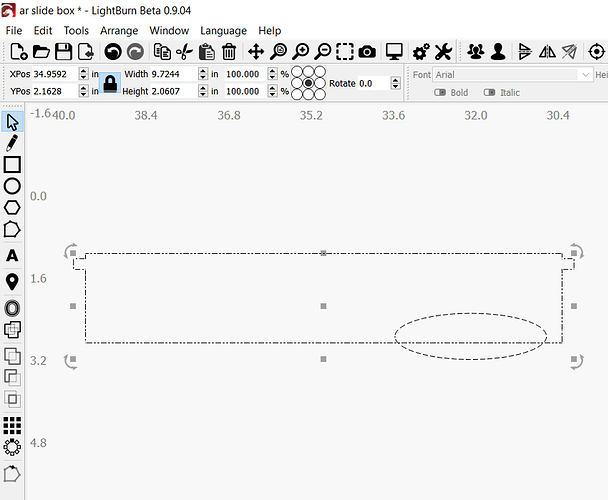Click XPos input field
Image resolution: width=608 pixels, height=500 pixels.
point(55,74)
